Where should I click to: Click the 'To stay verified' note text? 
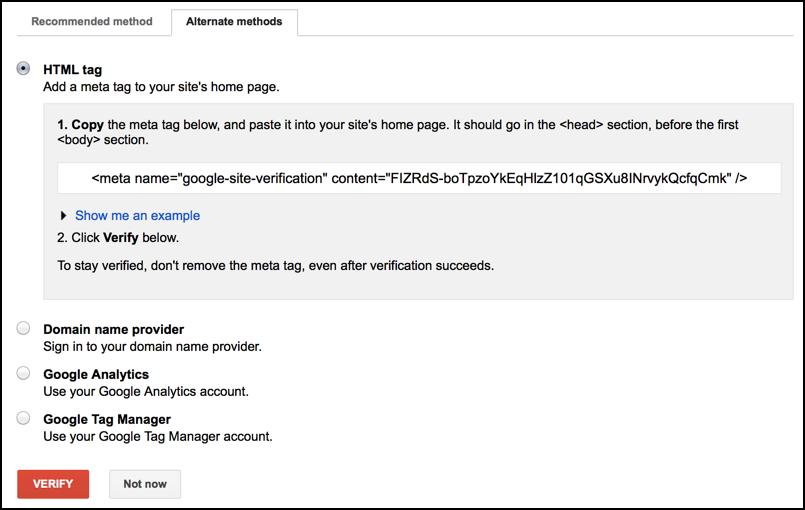tap(275, 266)
